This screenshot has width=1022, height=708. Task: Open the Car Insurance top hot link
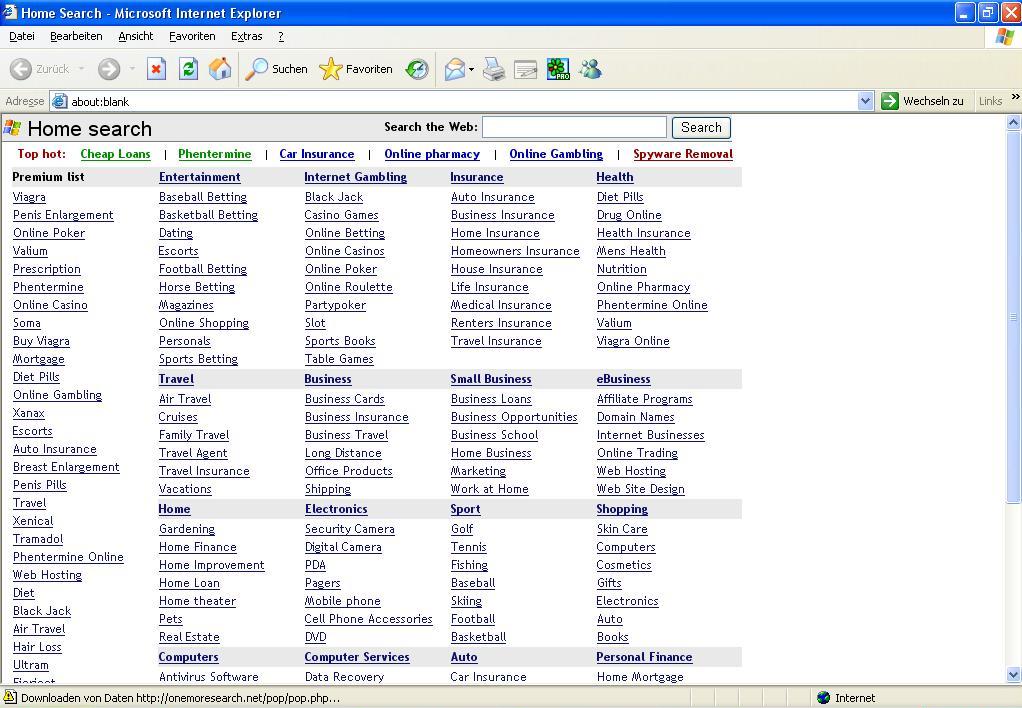(x=317, y=155)
